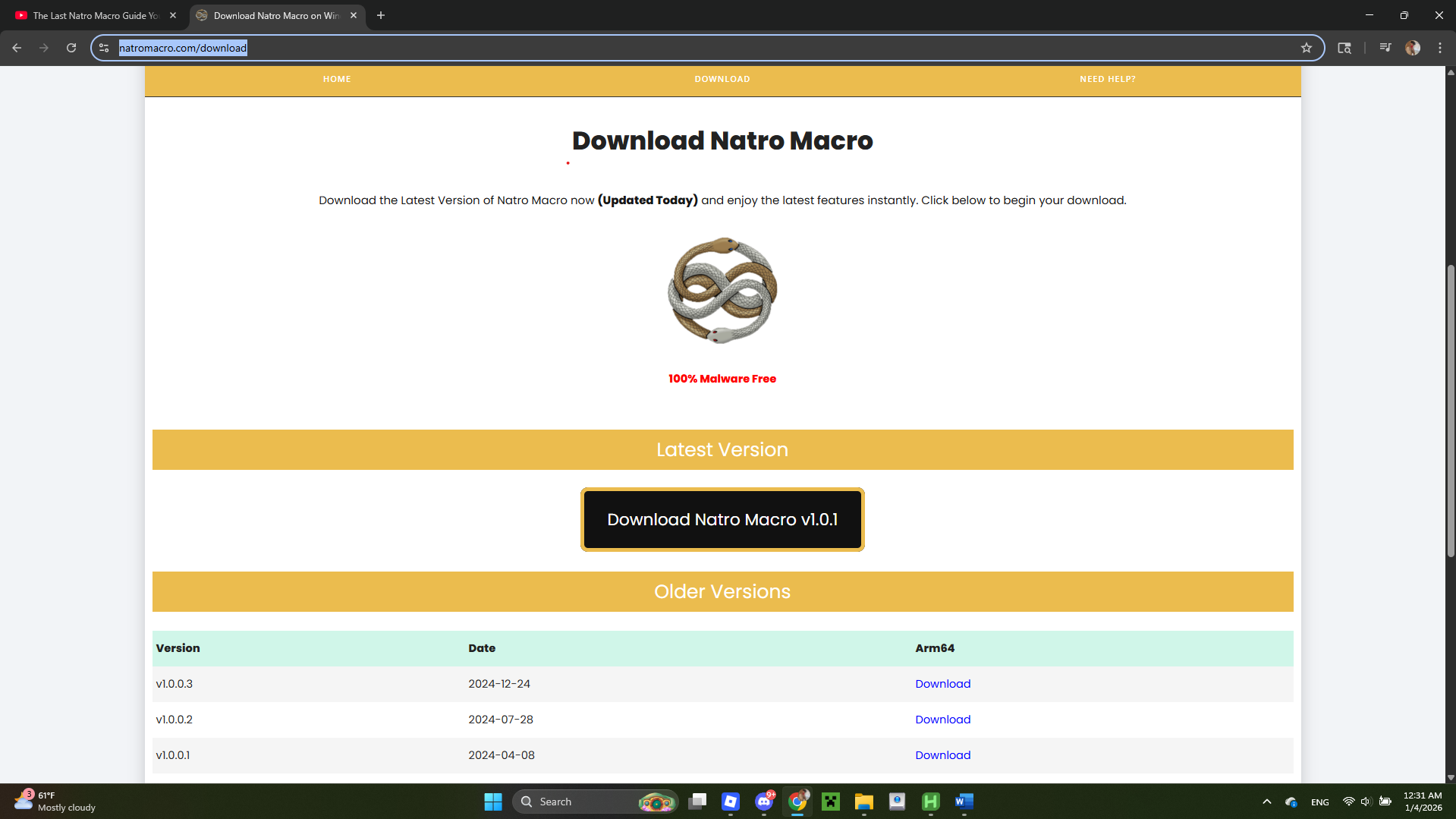Screen dimensions: 1456x819
Task: Click the Chrome taskbar icon
Action: click(x=797, y=802)
